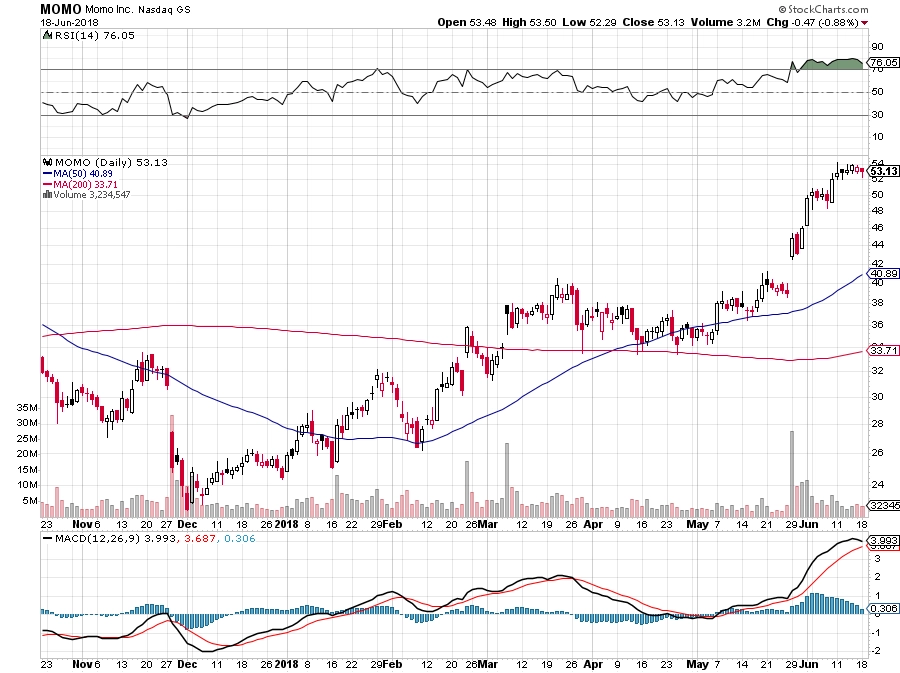Screen dimensions: 900x673
Task: Click the 'Nasdaq GS' exchange label
Action: (164, 10)
